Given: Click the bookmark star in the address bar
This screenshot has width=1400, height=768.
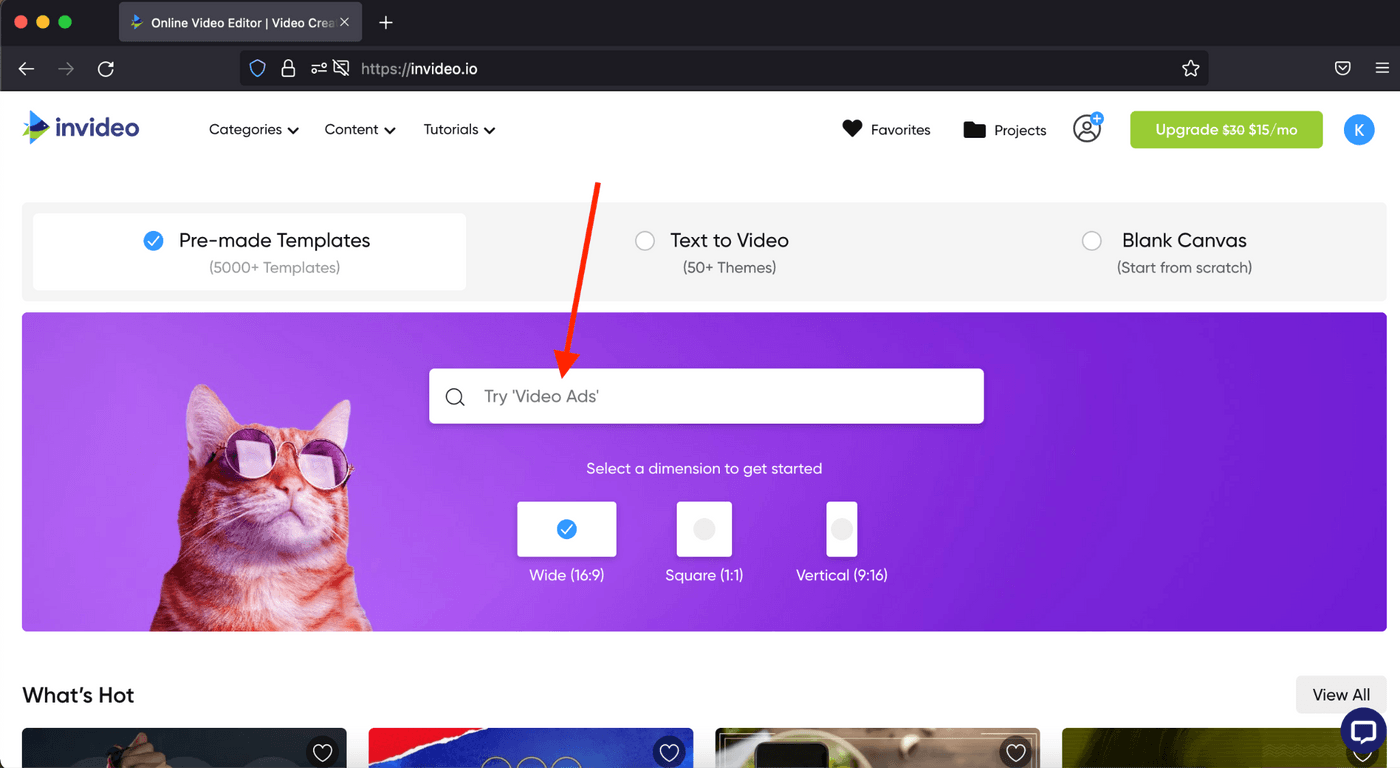Looking at the screenshot, I should click(x=1190, y=68).
